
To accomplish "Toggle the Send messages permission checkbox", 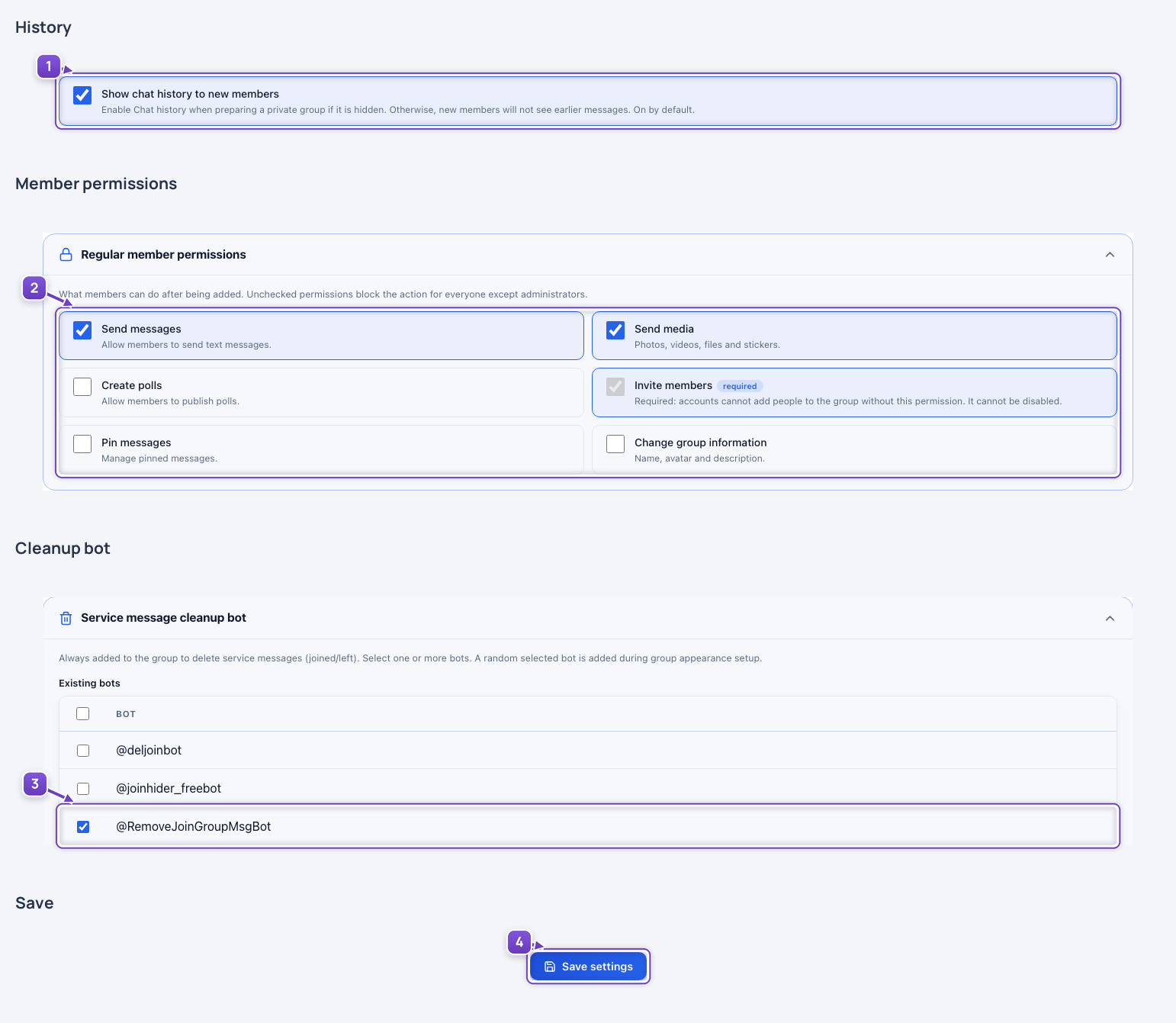I will click(x=82, y=330).
